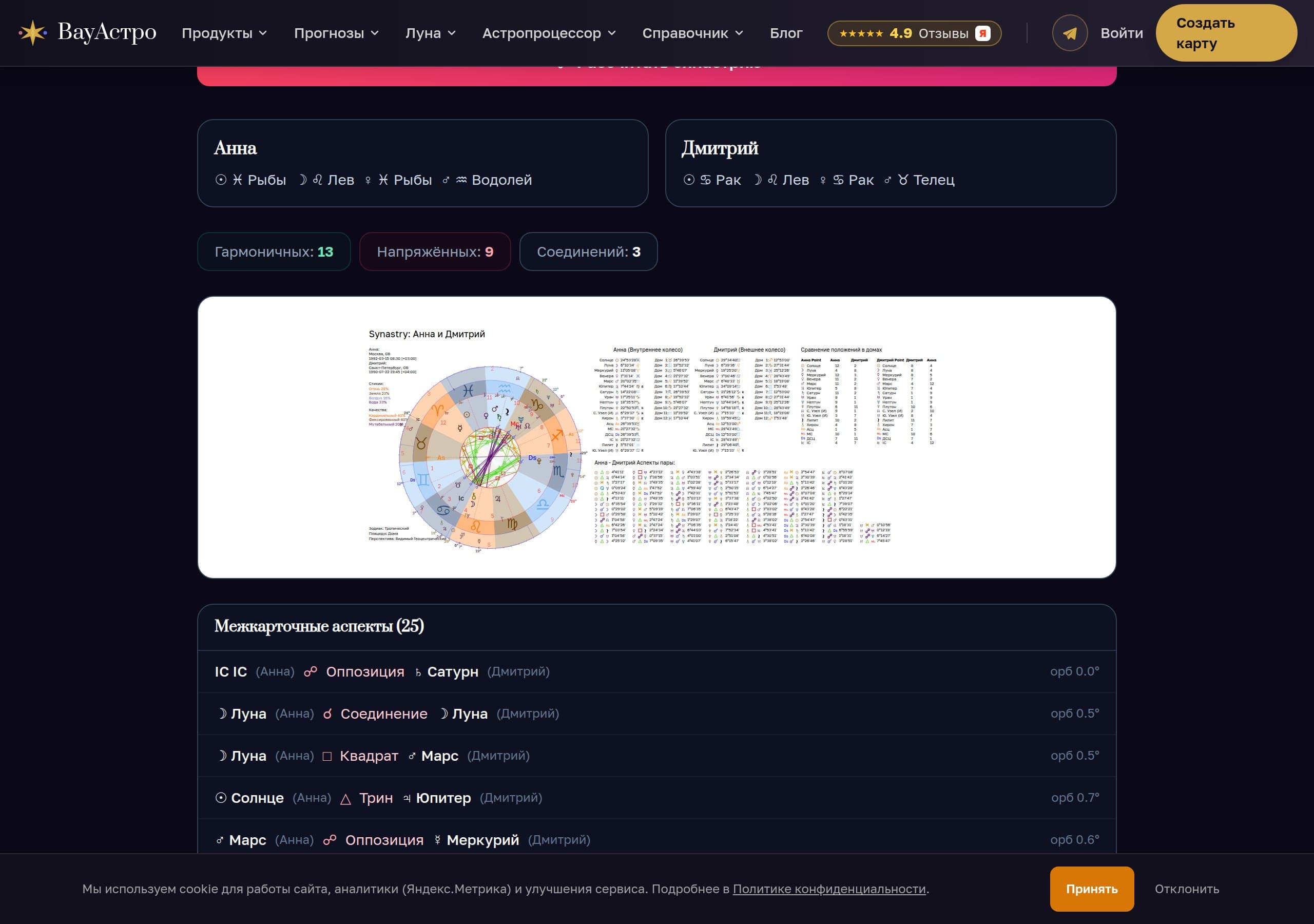Click the Jupiter glyph before Юпитер

(x=407, y=798)
